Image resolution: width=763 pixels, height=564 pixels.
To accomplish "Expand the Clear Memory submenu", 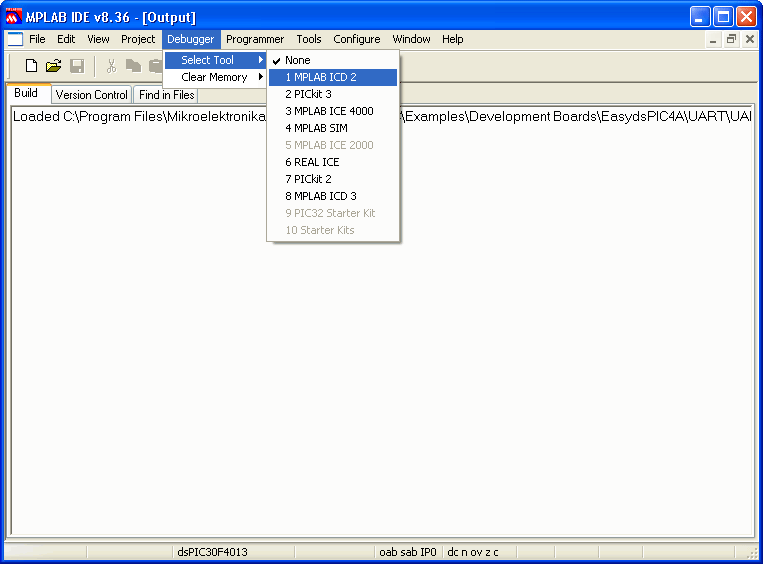I will (x=215, y=77).
